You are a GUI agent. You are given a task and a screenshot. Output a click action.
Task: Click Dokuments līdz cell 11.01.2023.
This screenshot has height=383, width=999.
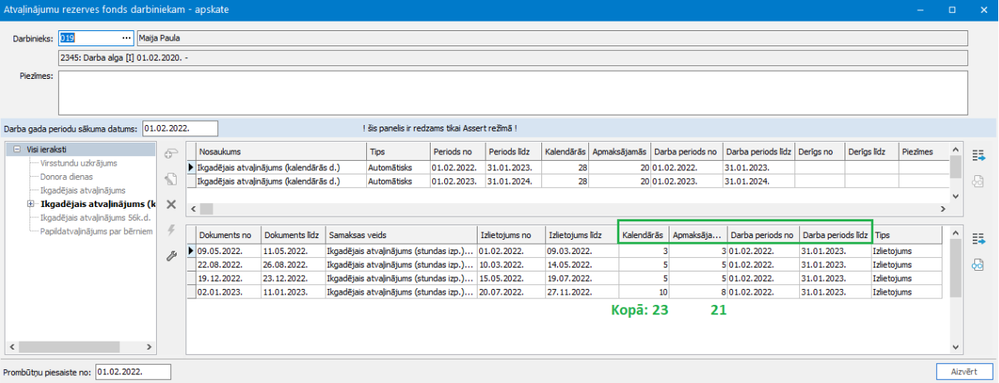293,291
